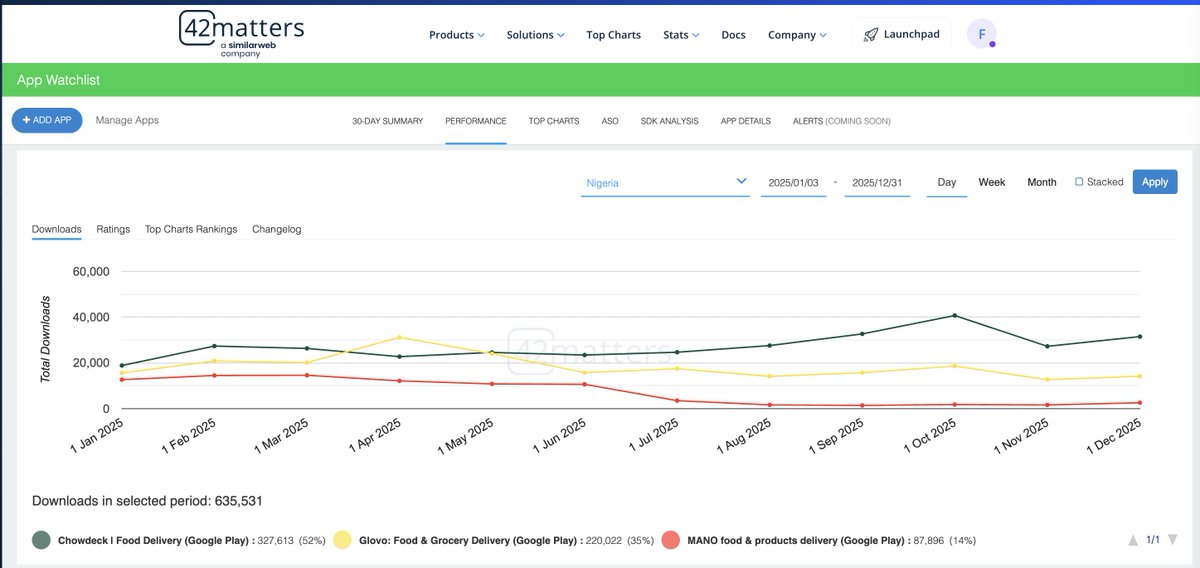This screenshot has height=568, width=1200.
Task: Select the PERFORMANCE tab
Action: (476, 121)
